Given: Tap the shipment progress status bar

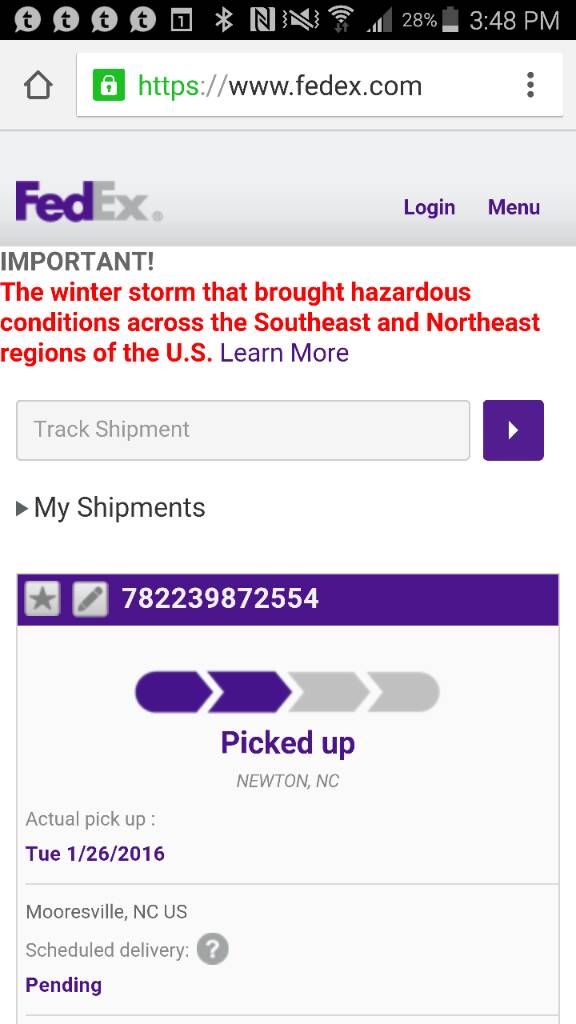Looking at the screenshot, I should (x=287, y=692).
